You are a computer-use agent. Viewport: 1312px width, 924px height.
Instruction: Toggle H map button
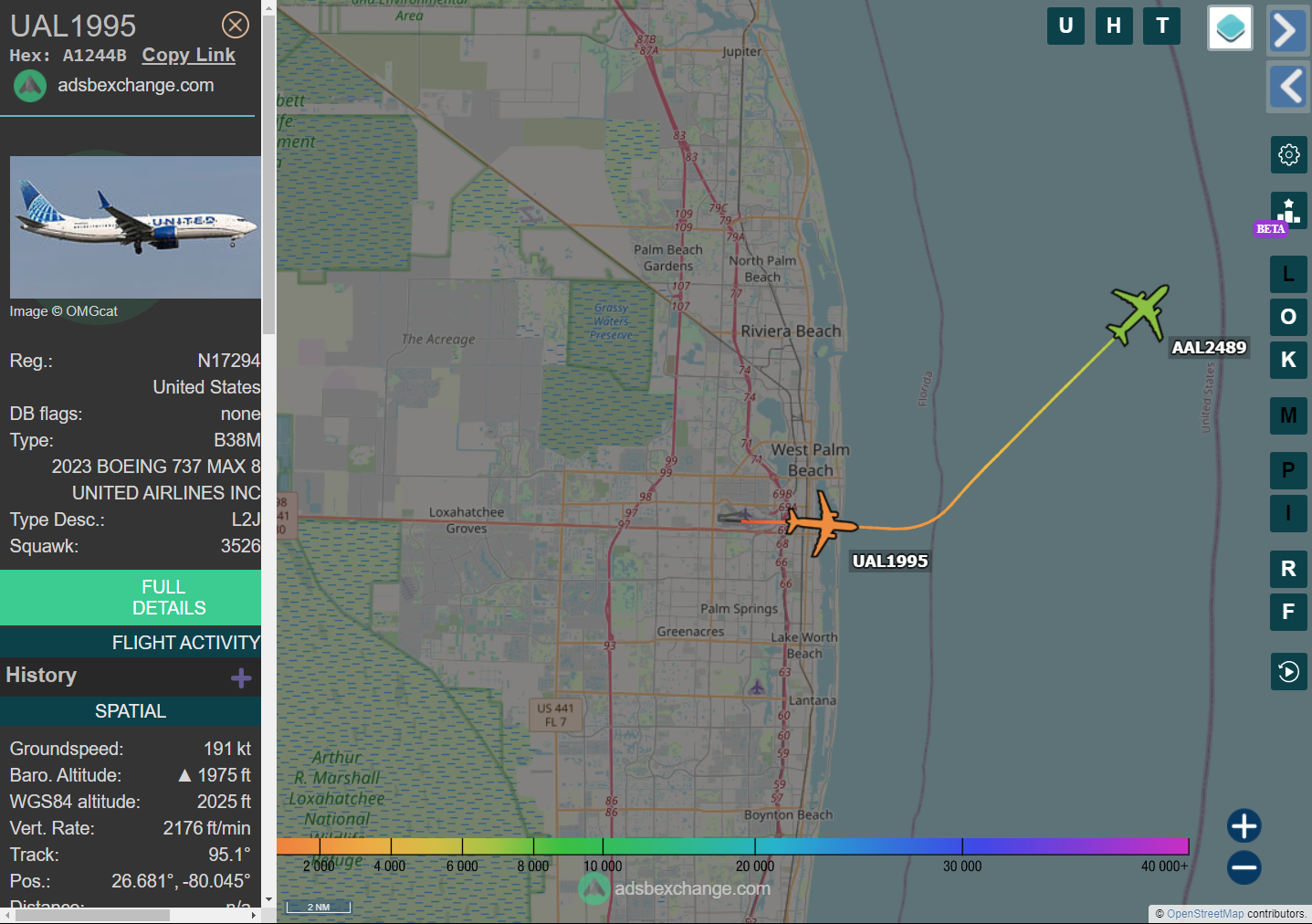tap(1114, 26)
